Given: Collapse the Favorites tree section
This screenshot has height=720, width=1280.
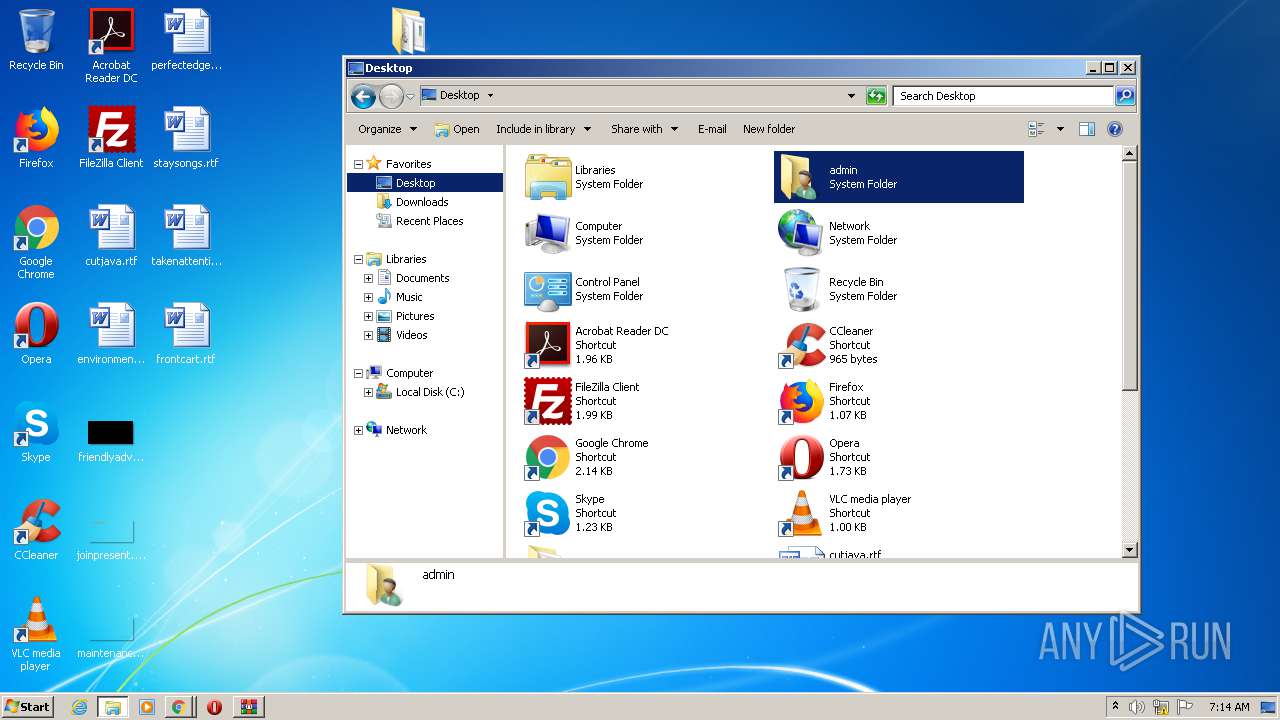Looking at the screenshot, I should point(358,164).
